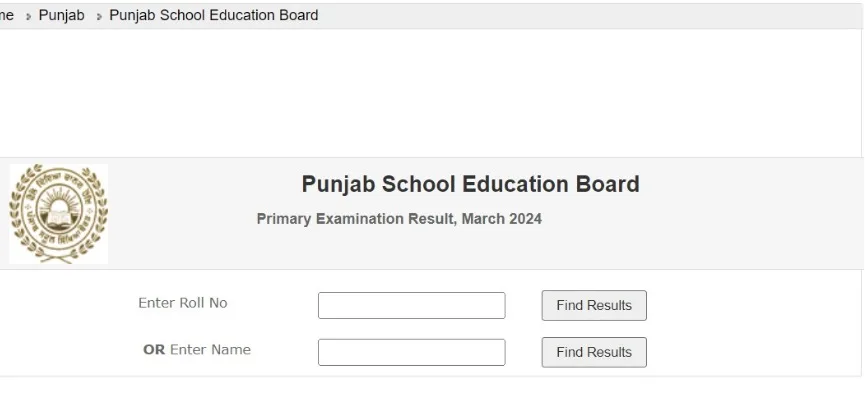Click the arrow before Punjab School Education Board
This screenshot has width=865, height=417.
tap(99, 17)
